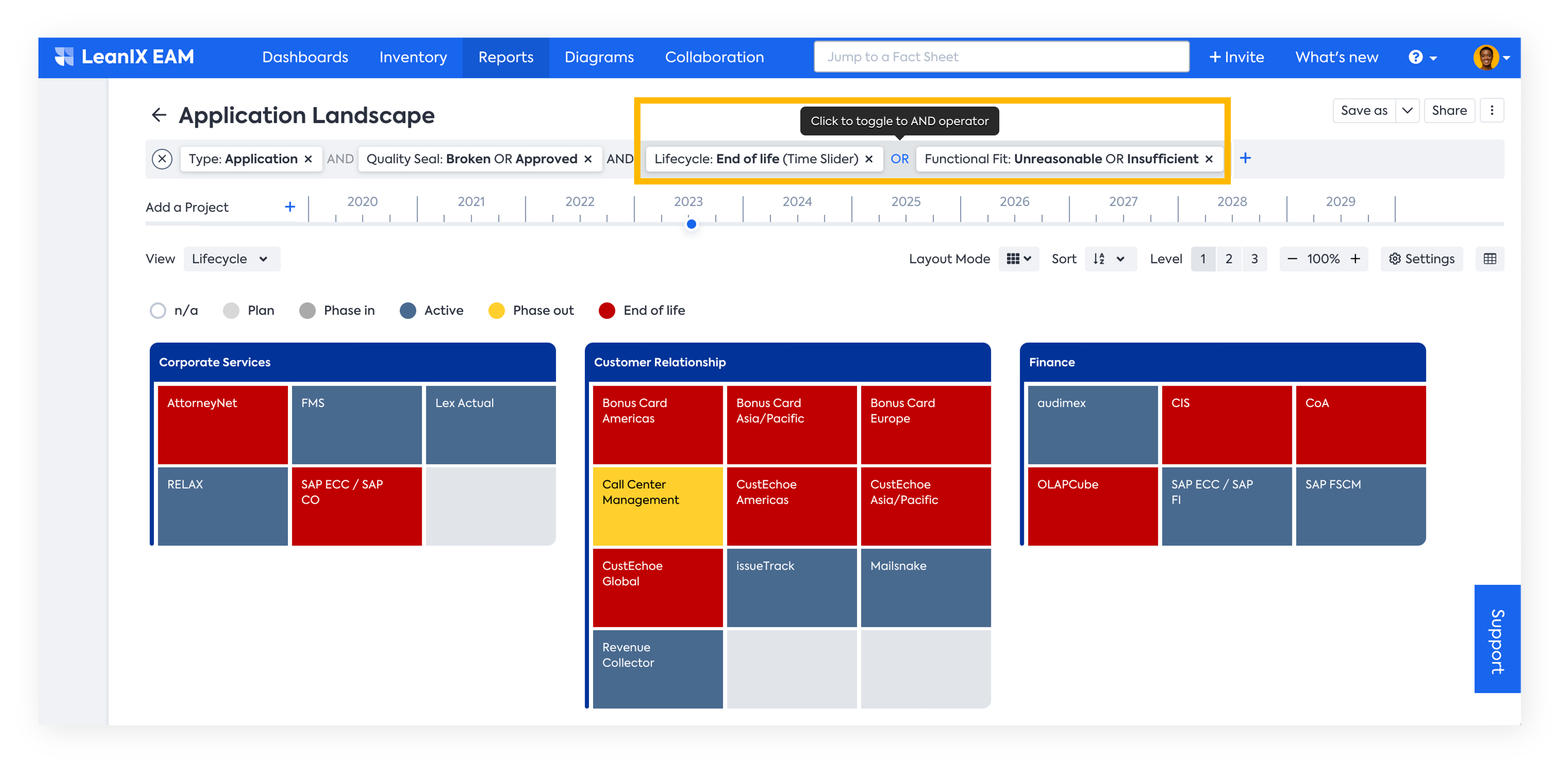Add a new filter with the plus icon

tap(1245, 158)
